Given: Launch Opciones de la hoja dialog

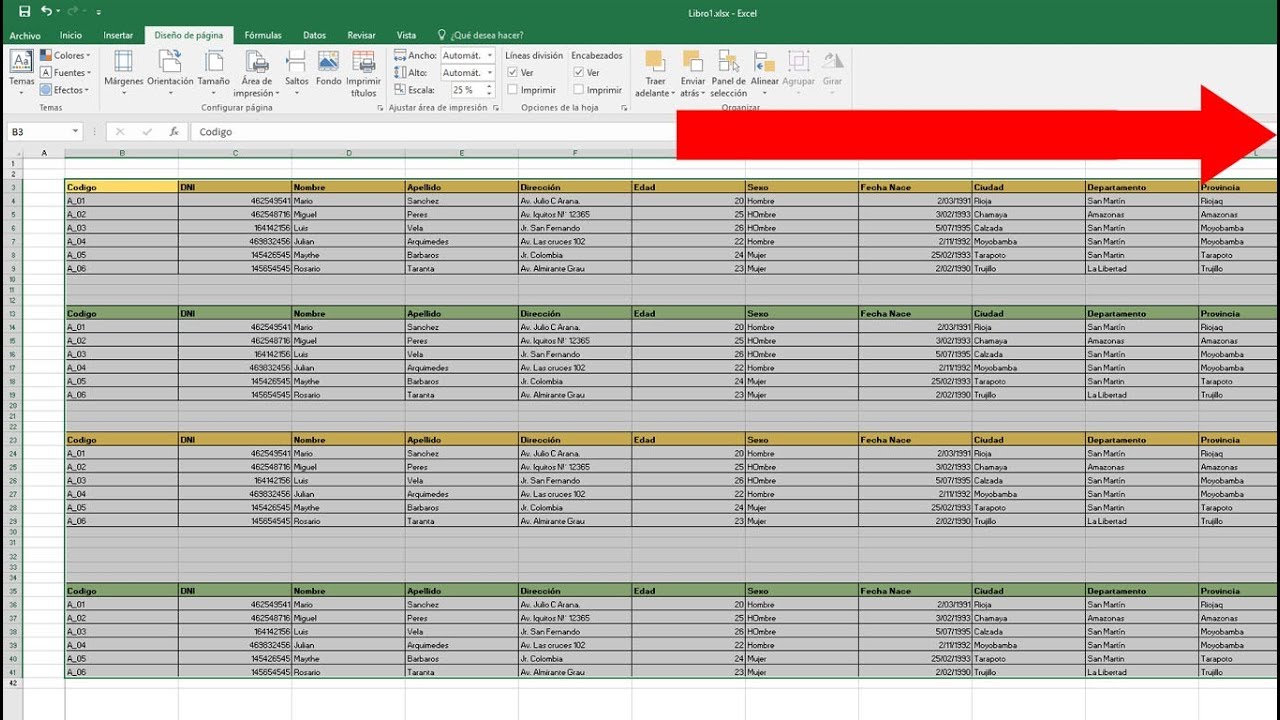Looking at the screenshot, I should tap(624, 108).
